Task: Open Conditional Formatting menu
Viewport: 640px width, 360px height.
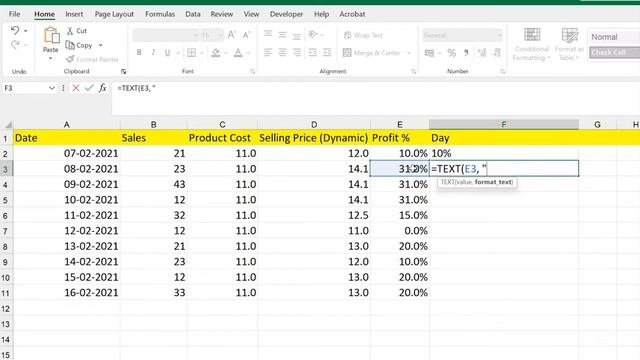Action: (532, 44)
